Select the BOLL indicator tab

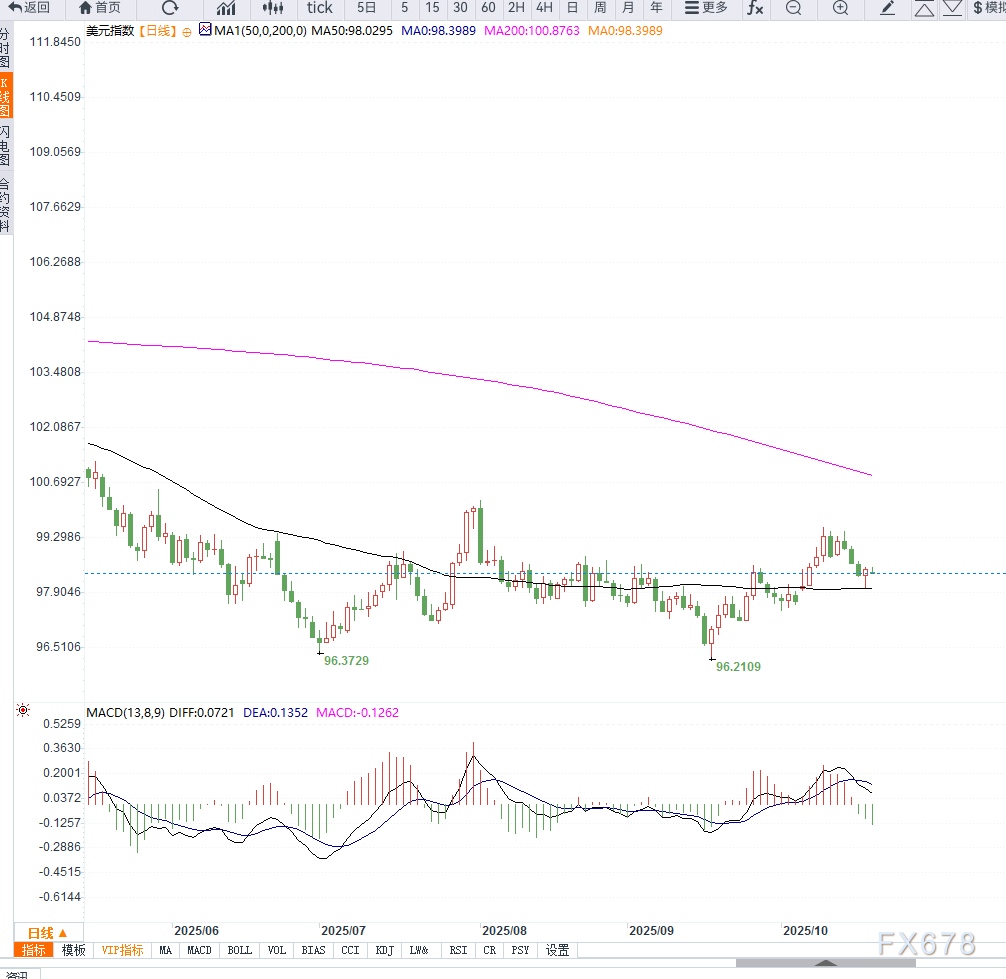(x=239, y=950)
